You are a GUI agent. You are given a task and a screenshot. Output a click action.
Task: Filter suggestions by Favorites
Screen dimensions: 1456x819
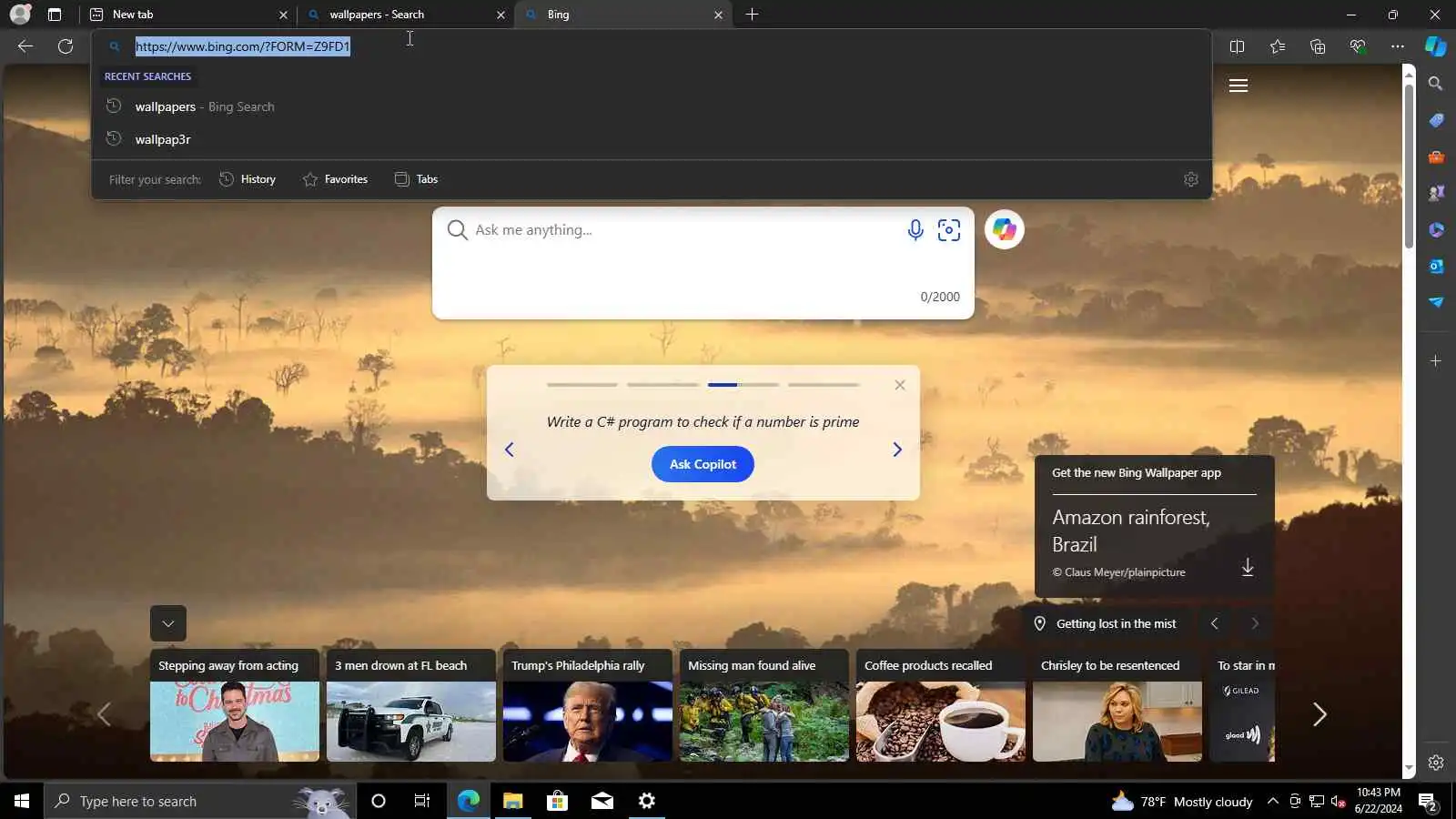click(335, 179)
